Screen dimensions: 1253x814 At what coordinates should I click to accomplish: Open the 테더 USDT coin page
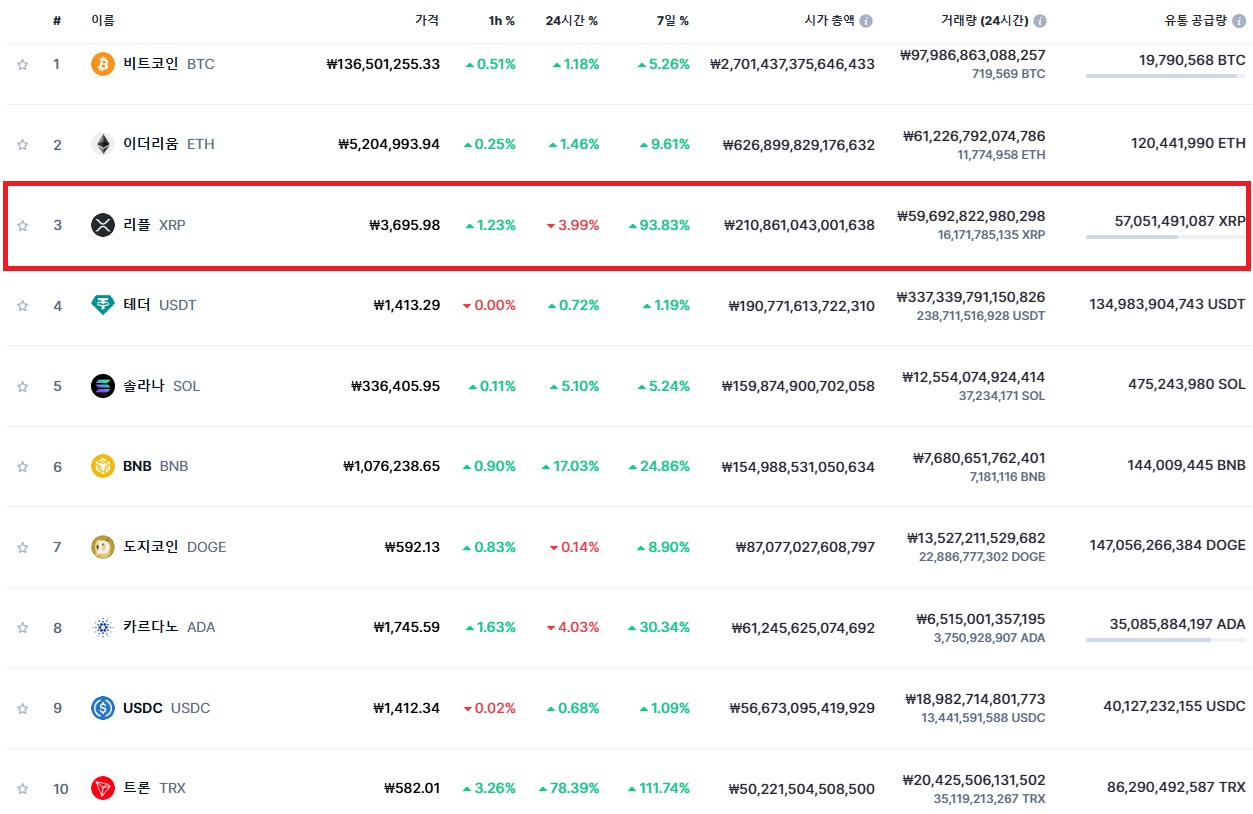coord(160,305)
